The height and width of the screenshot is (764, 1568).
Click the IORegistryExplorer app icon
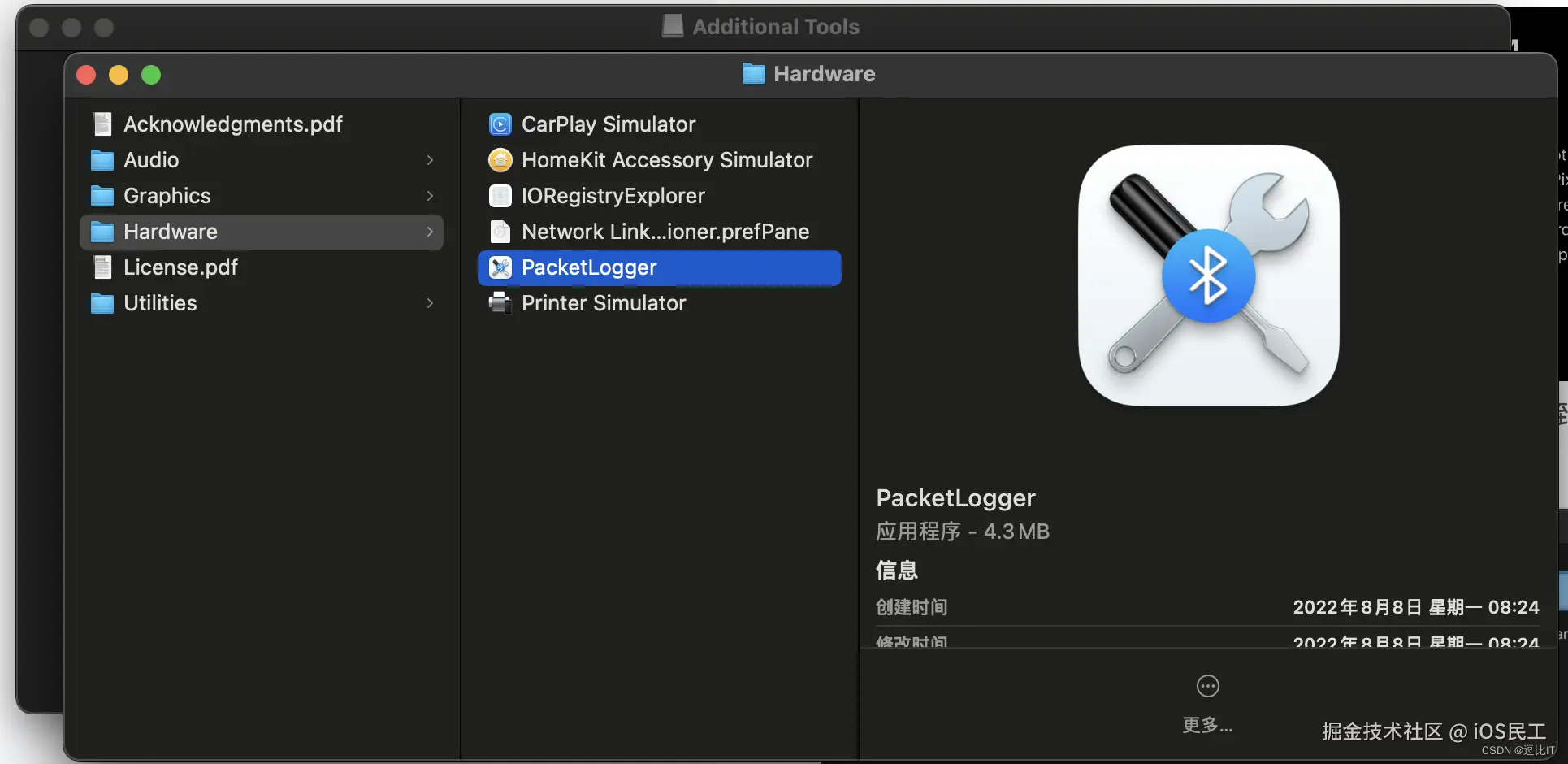click(x=500, y=196)
